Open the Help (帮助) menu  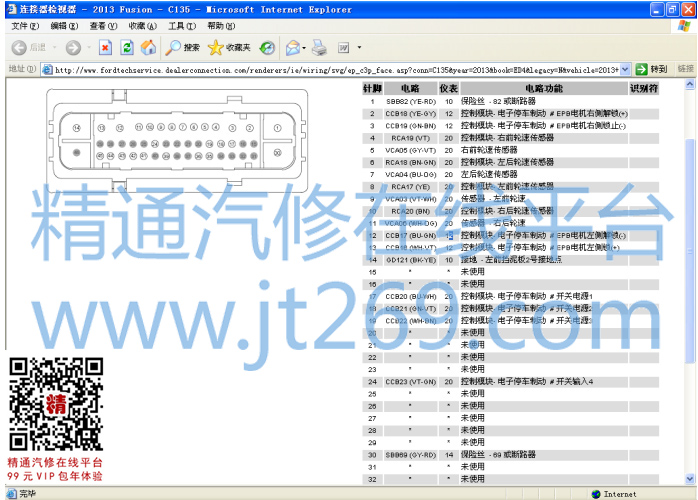point(221,26)
